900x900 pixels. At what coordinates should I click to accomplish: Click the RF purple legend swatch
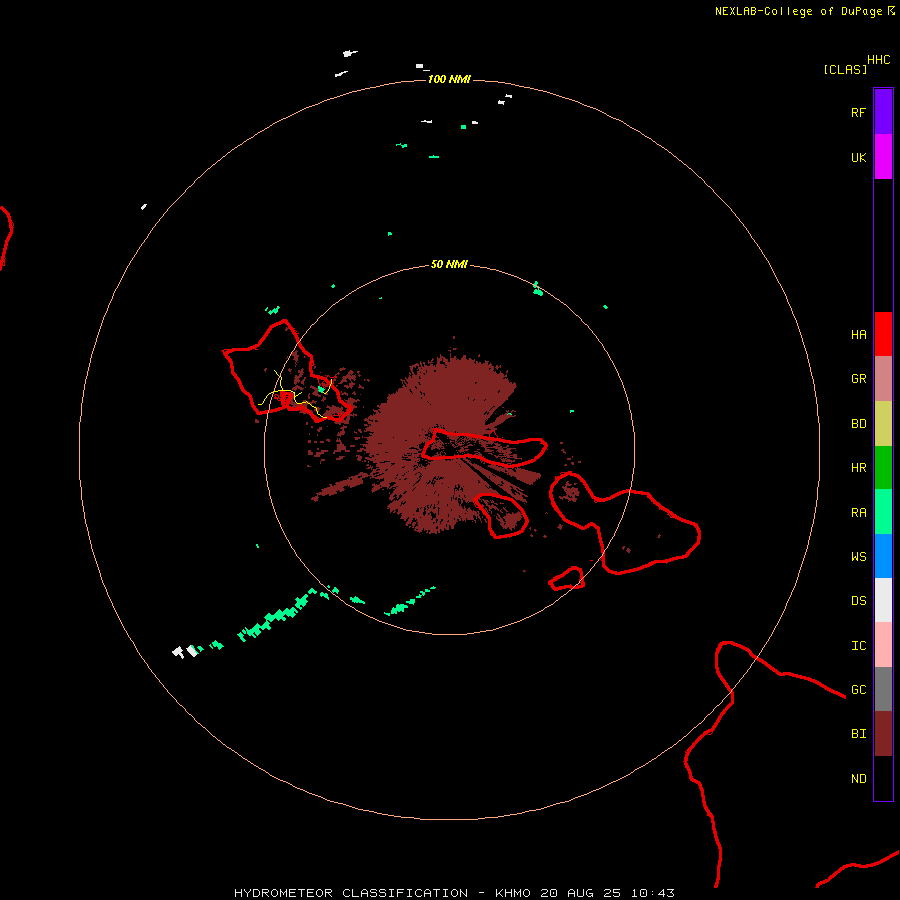(x=883, y=112)
